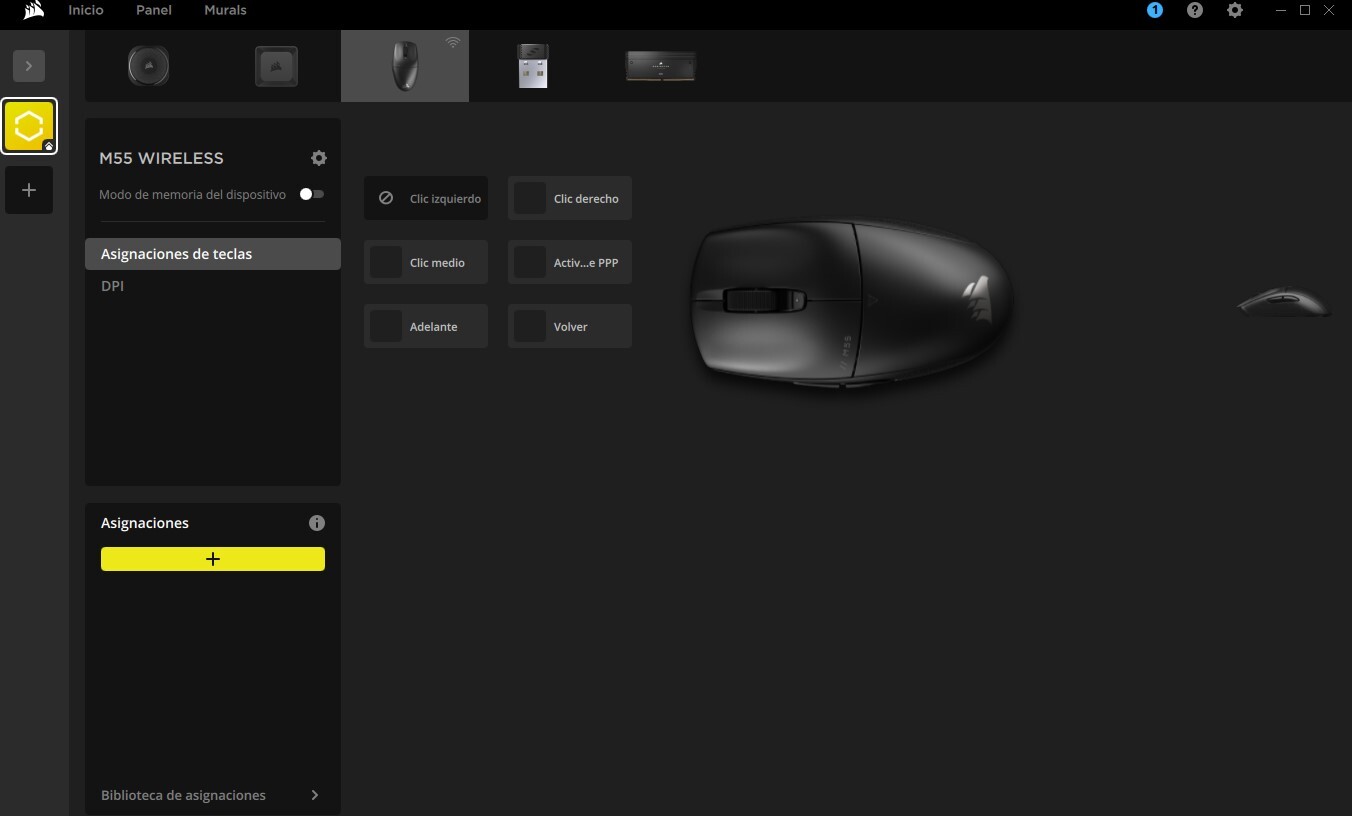Select Asignaciones de teclas section
Viewport: 1352px width, 816px height.
pyautogui.click(x=213, y=254)
